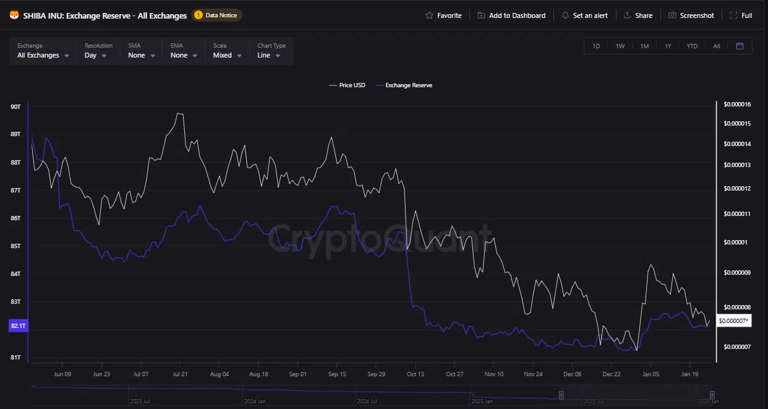Click the $0.000007 current price label
The image size is (768, 409).
pyautogui.click(x=734, y=321)
